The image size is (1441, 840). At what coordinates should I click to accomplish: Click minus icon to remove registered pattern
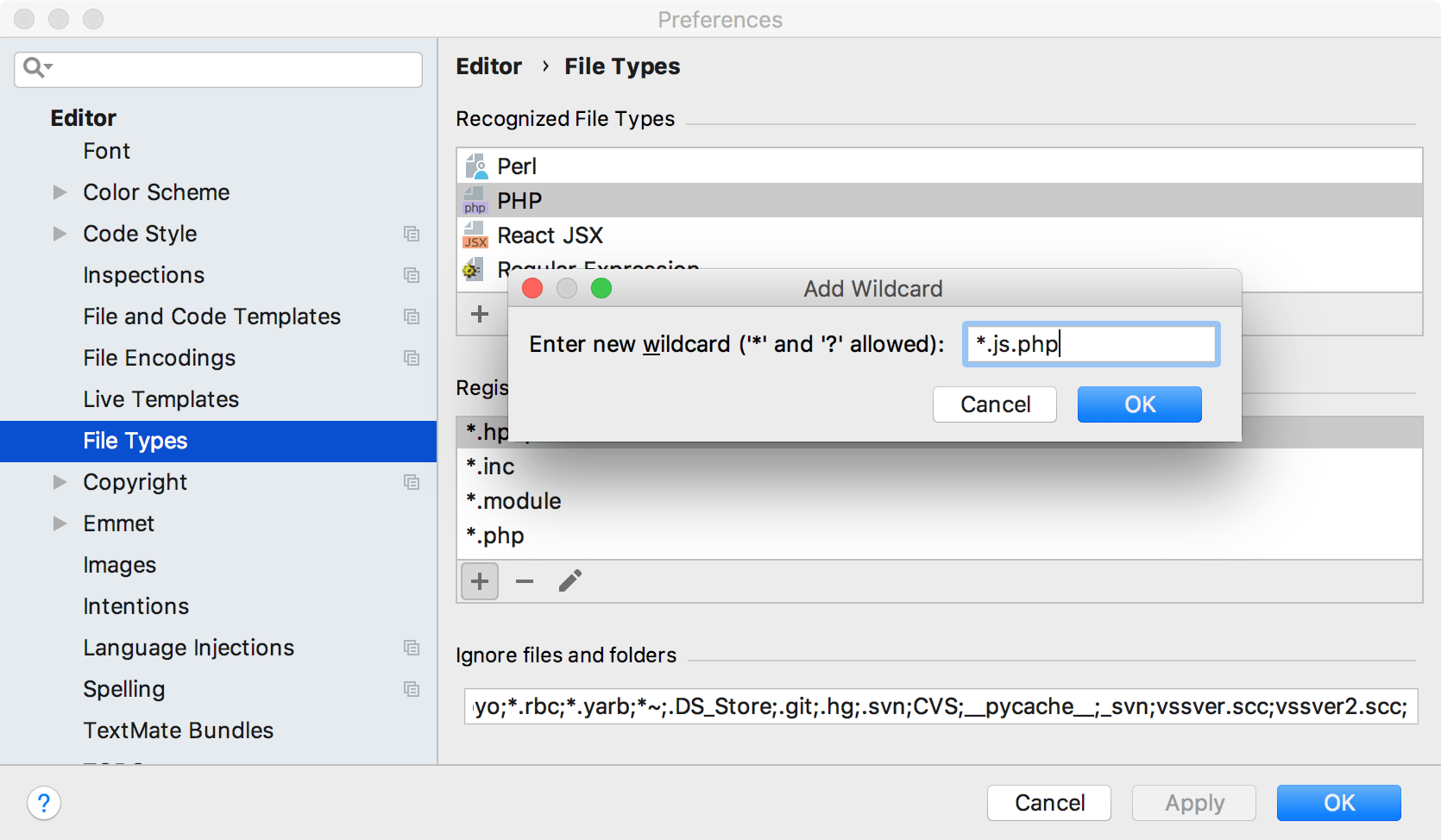tap(524, 580)
